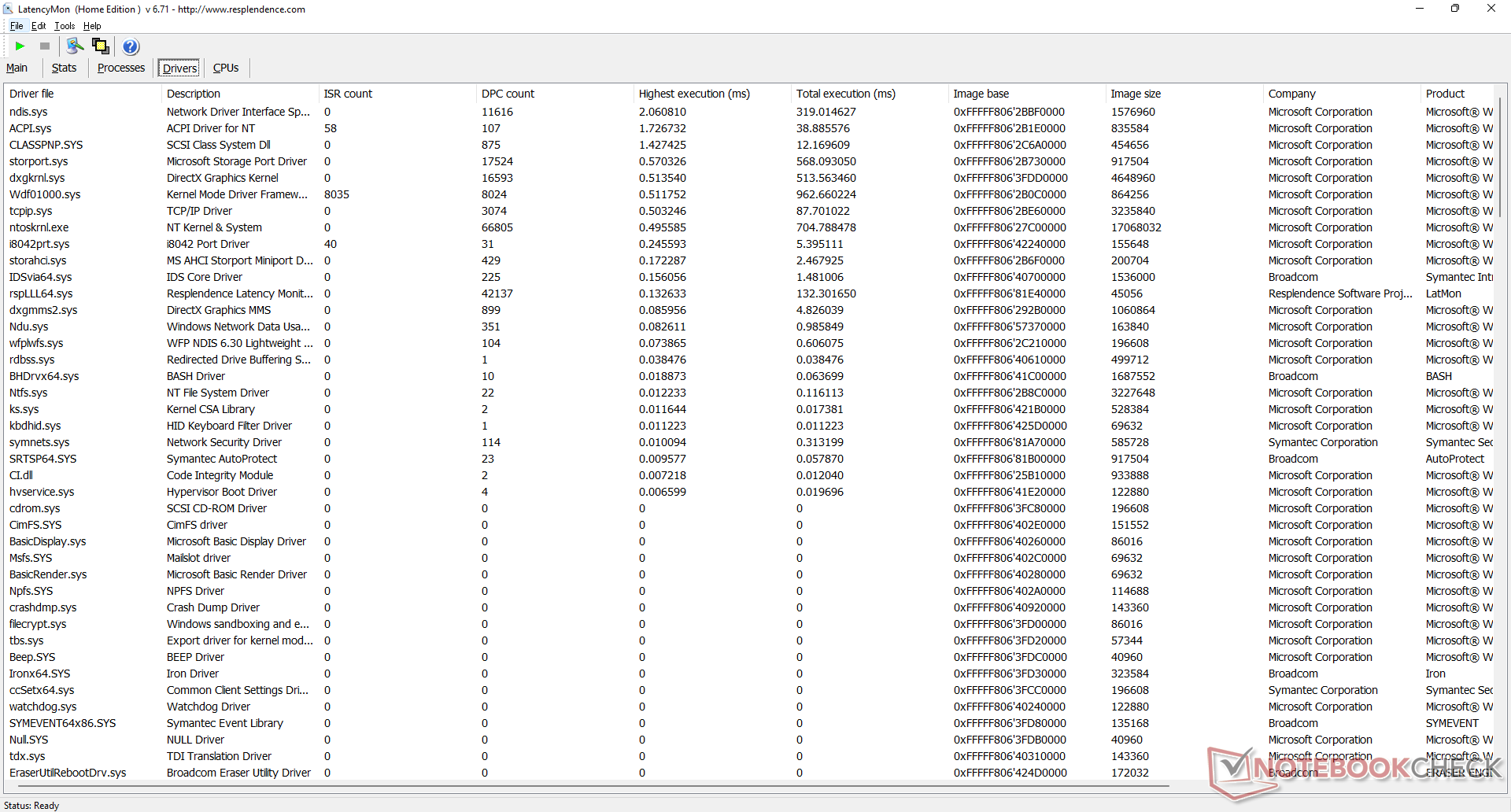Go to the Processes tab
Screen dimensions: 1511x812
point(120,68)
